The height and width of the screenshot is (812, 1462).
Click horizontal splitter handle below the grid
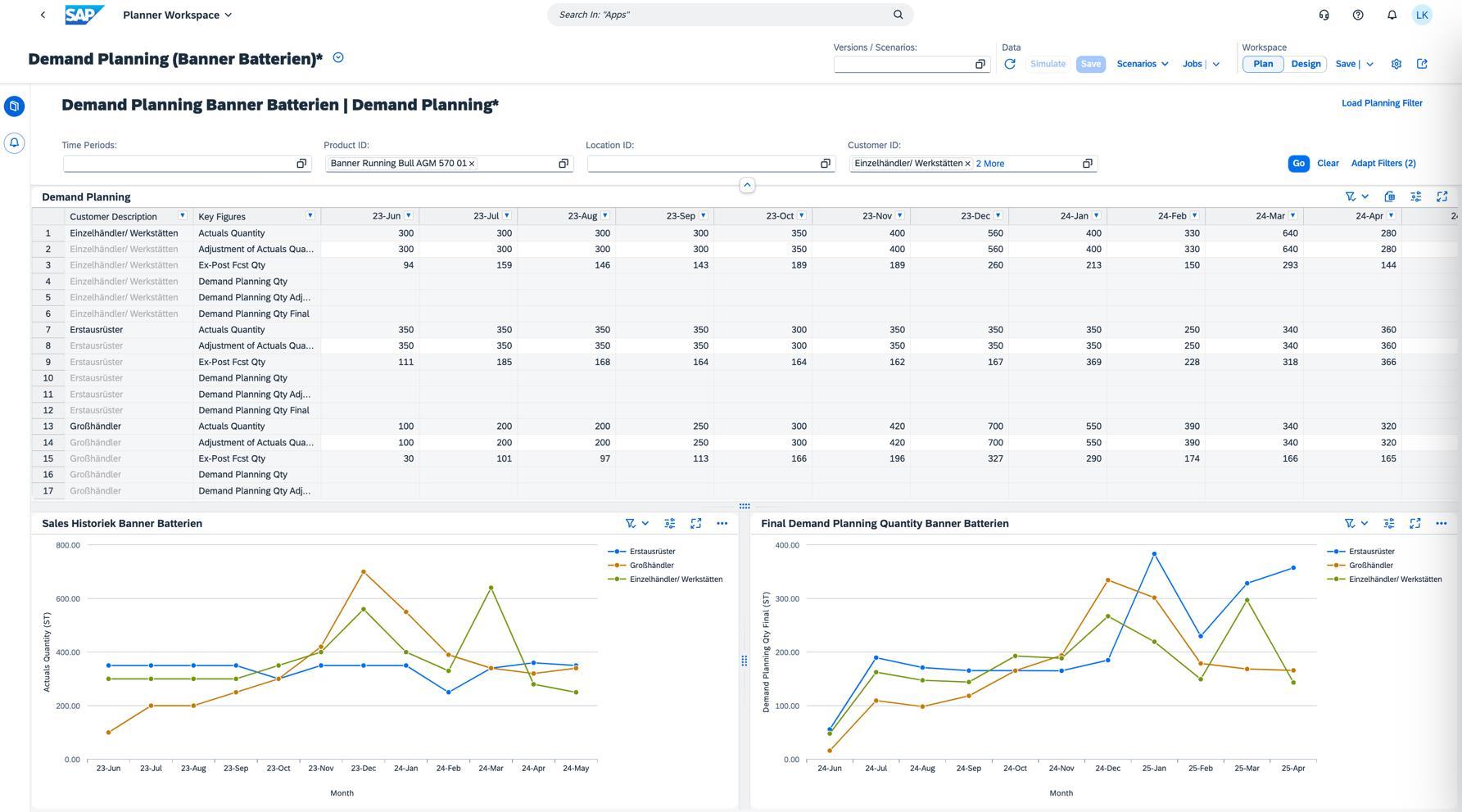click(x=744, y=506)
